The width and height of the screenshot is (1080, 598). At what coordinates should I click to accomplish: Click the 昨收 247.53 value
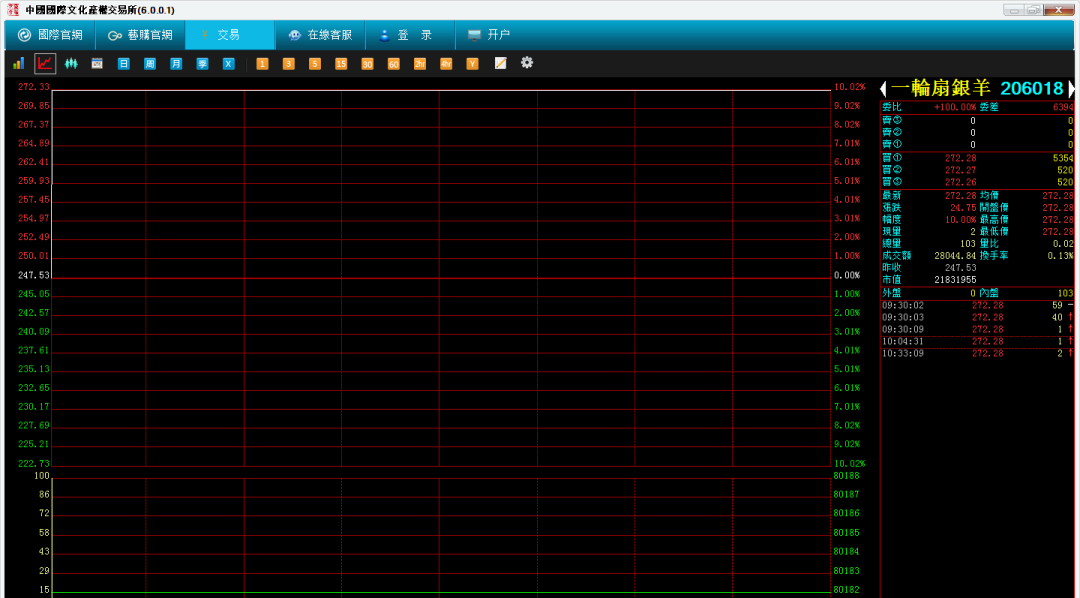[960, 268]
